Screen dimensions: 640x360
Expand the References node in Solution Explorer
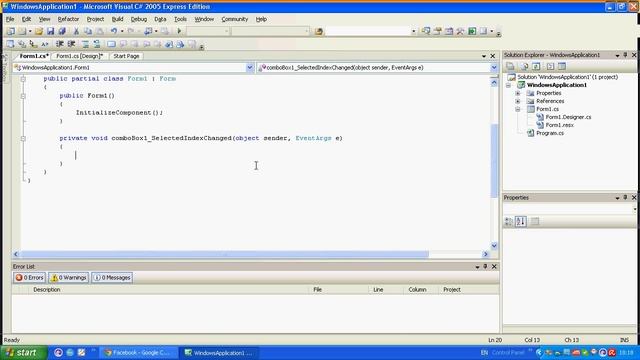518,101
